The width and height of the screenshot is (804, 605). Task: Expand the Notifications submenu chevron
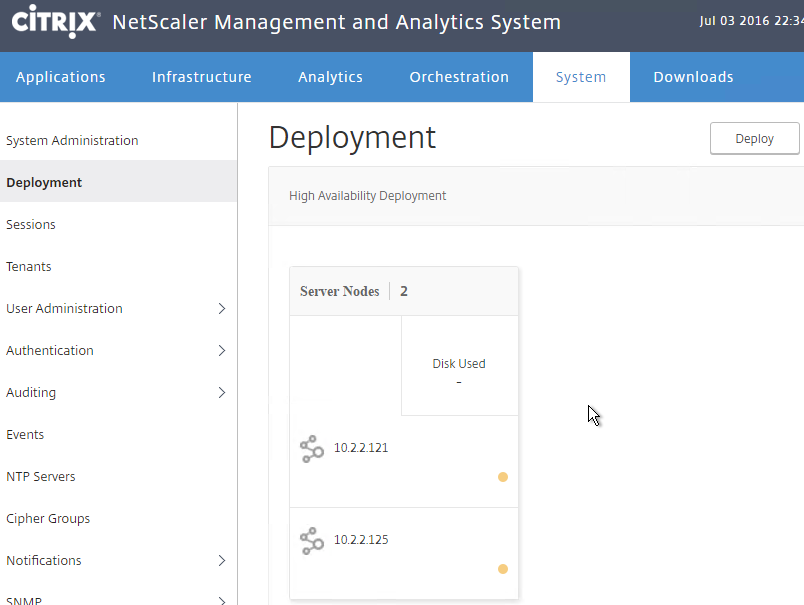coord(222,561)
